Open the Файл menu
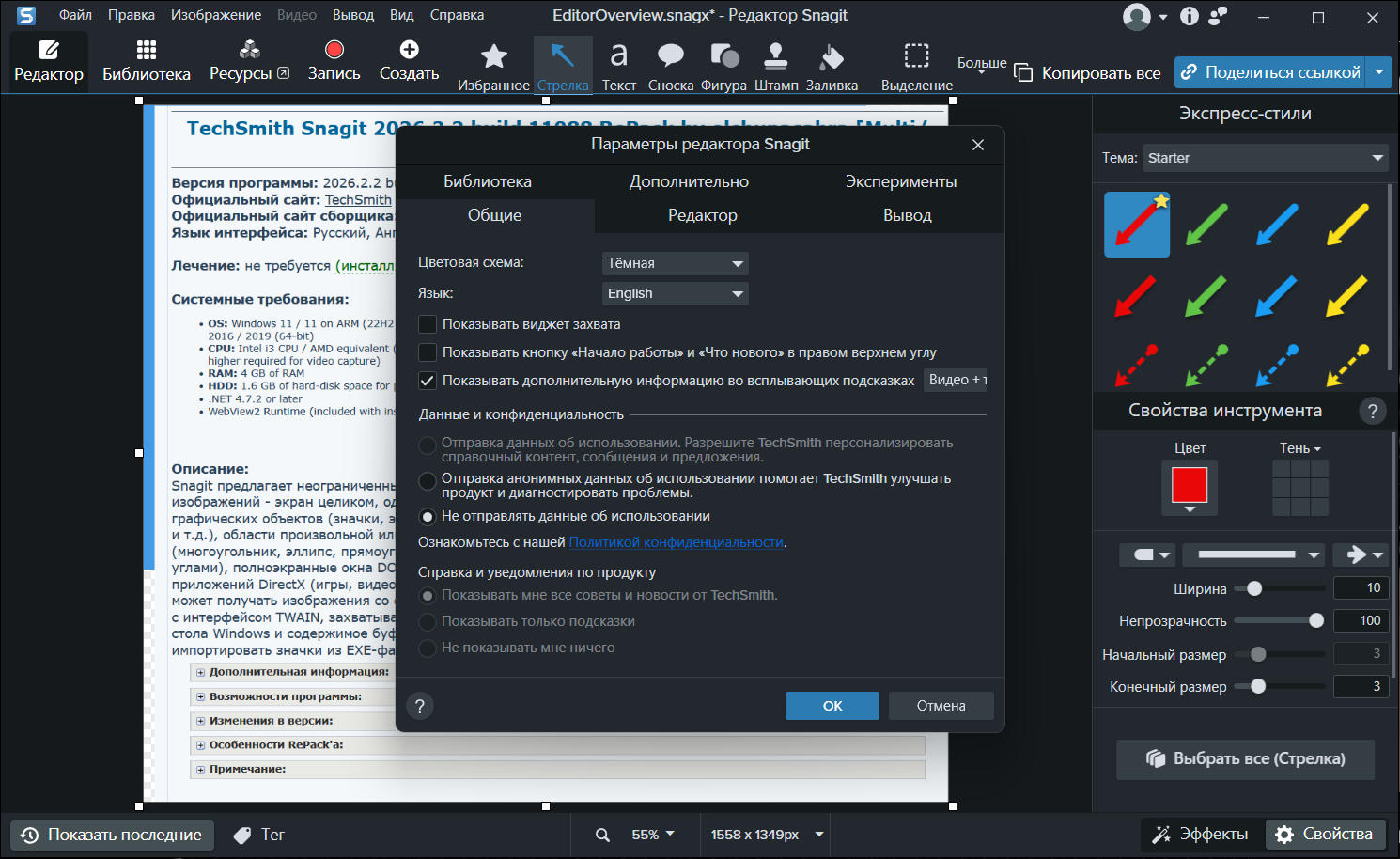Screen dimensions: 1400x859 75,15
